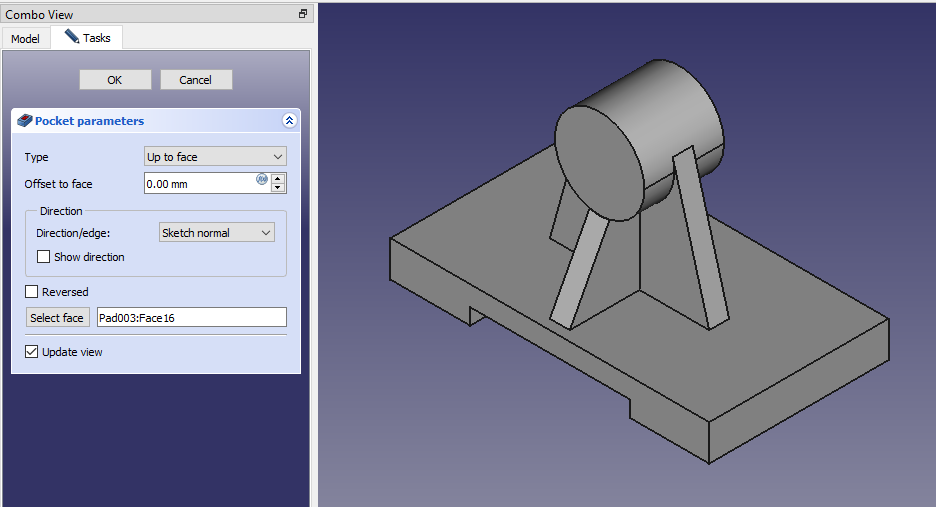Cancel the pocket operation
The width and height of the screenshot is (936, 507).
[195, 80]
